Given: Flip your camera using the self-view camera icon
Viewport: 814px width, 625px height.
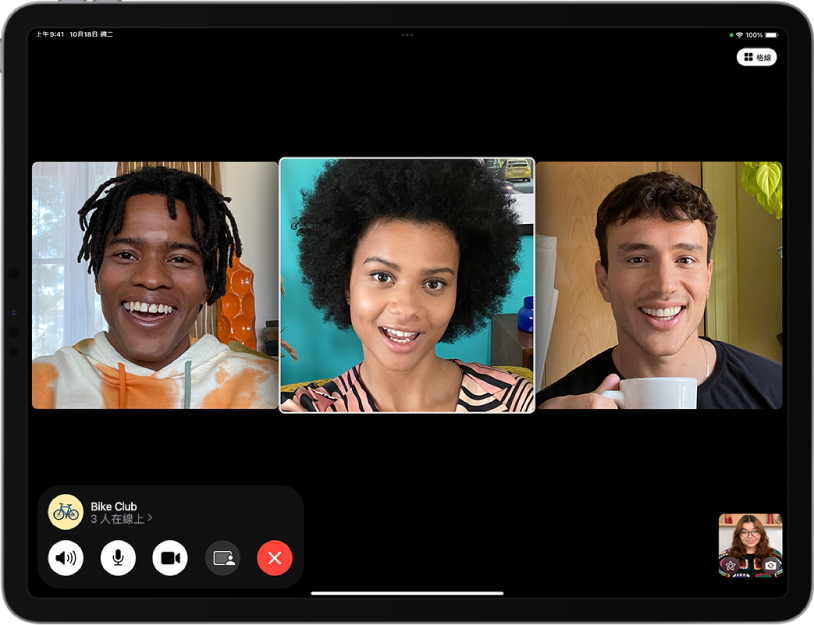Looking at the screenshot, I should (x=770, y=564).
